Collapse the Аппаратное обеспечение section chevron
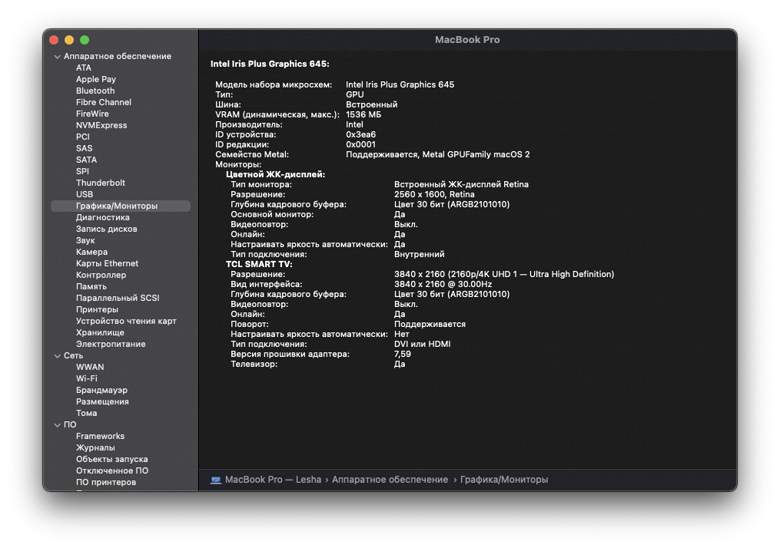Image resolution: width=780 pixels, height=548 pixels. [57, 57]
